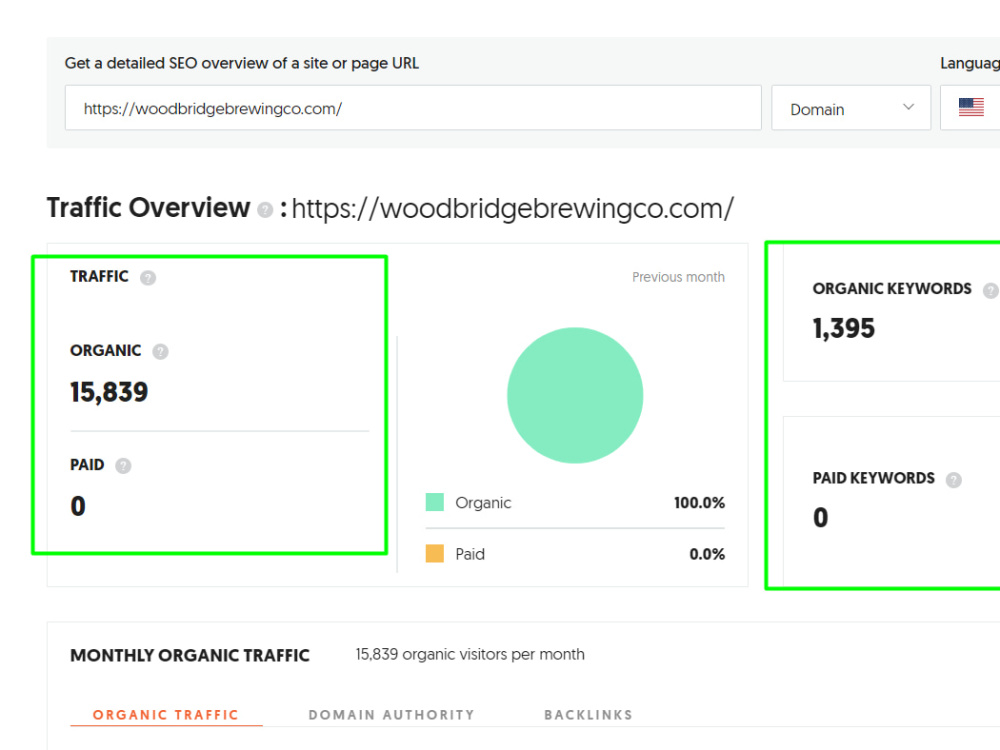This screenshot has height=750, width=1000.
Task: Select the ORGANIC TRAFFIC tab
Action: [166, 715]
